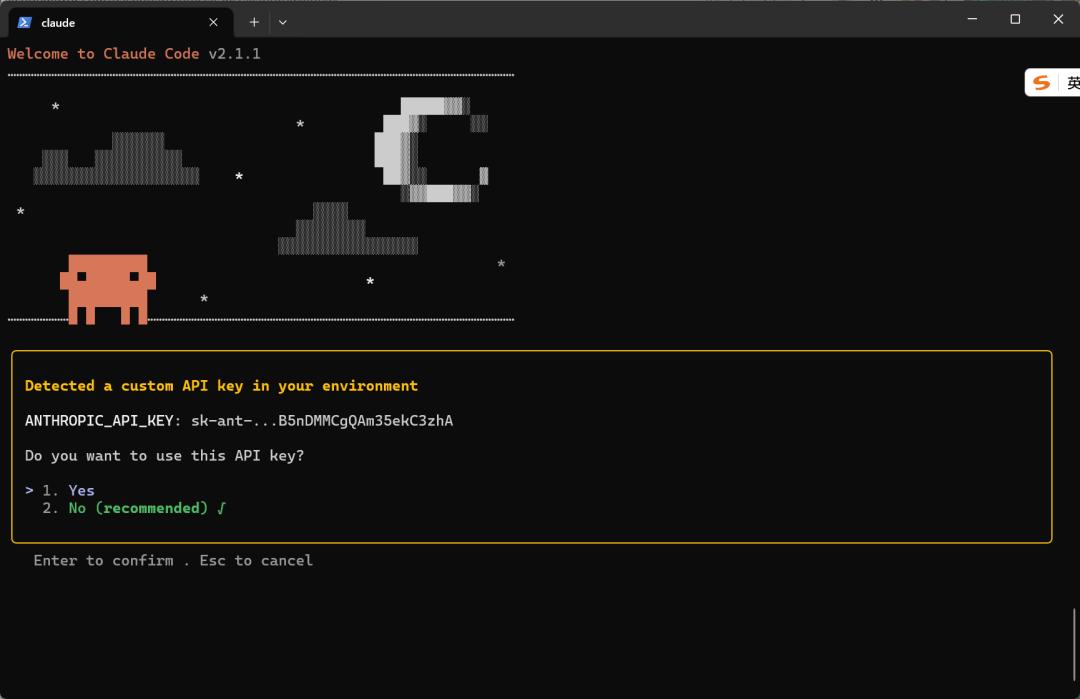This screenshot has height=699, width=1080.
Task: Click the masked key ending ekC3zhA
Action: (322, 421)
